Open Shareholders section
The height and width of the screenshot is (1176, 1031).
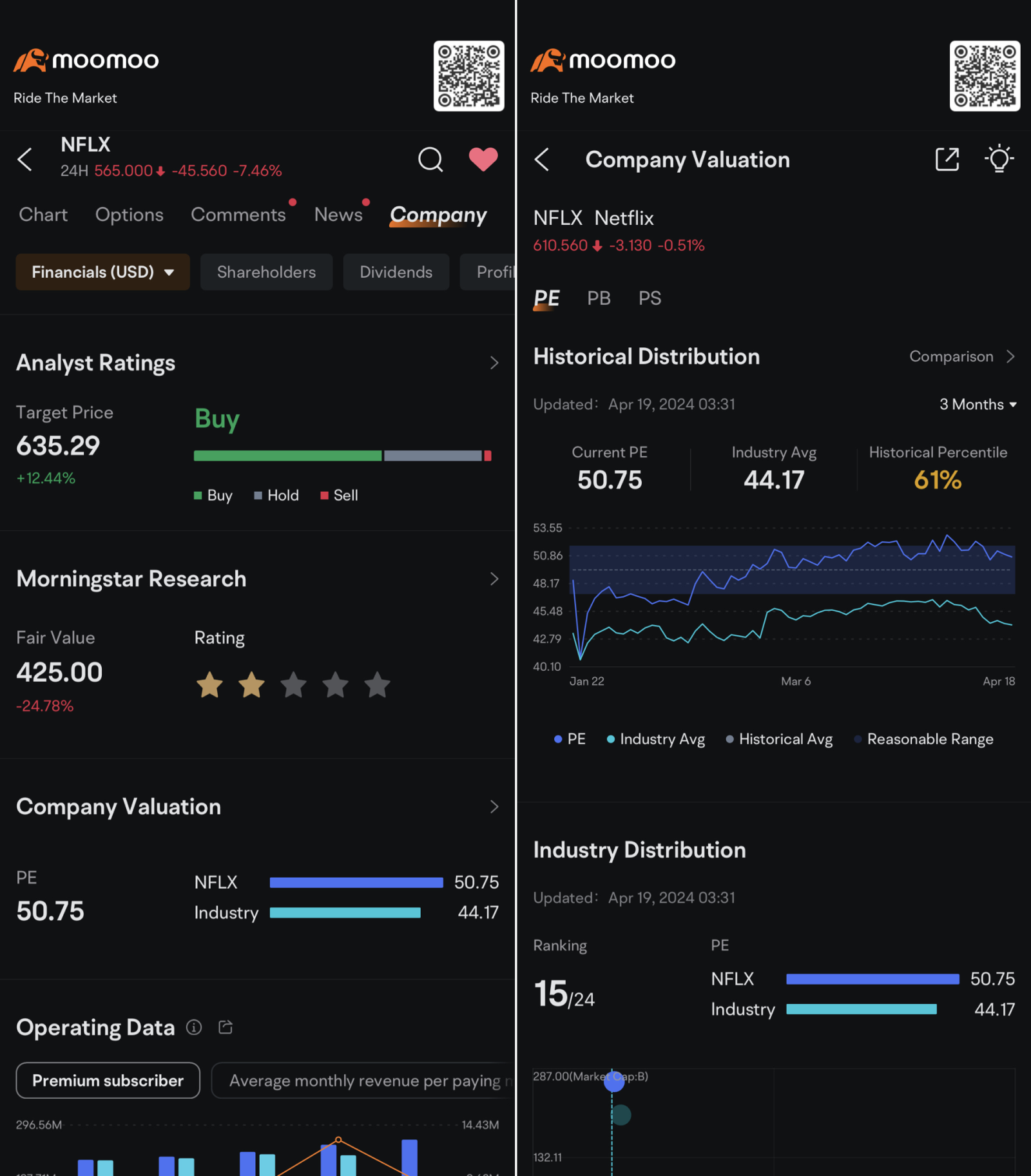pos(266,272)
